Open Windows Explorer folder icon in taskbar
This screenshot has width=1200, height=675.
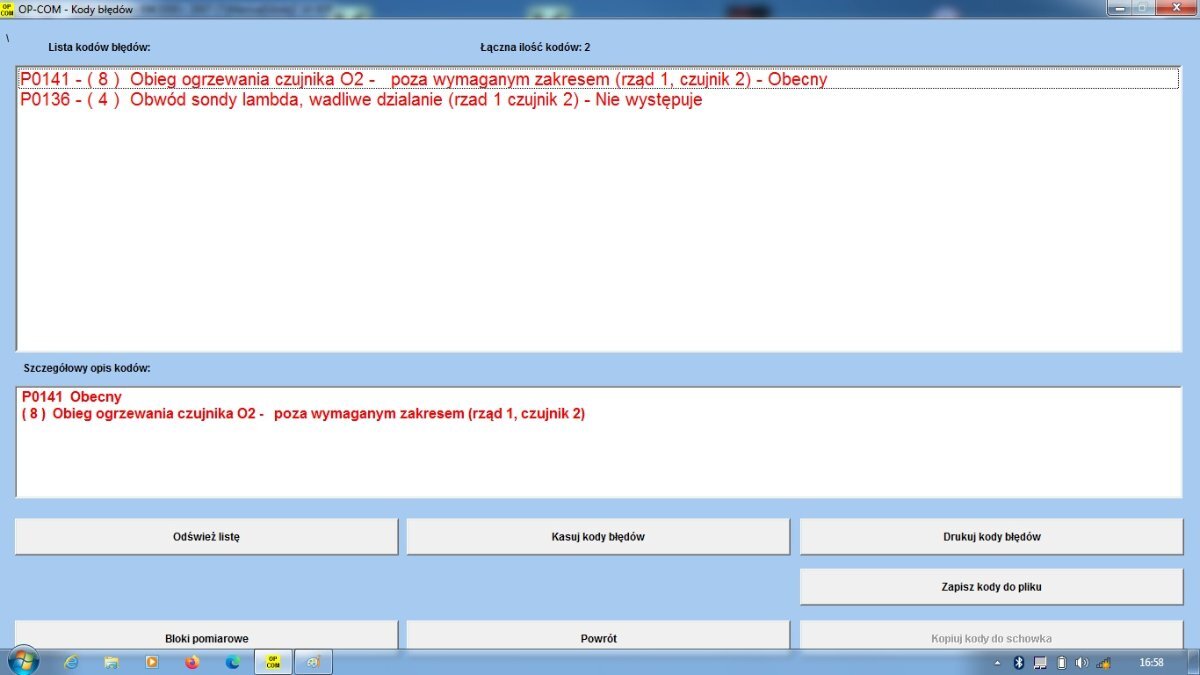click(x=112, y=662)
